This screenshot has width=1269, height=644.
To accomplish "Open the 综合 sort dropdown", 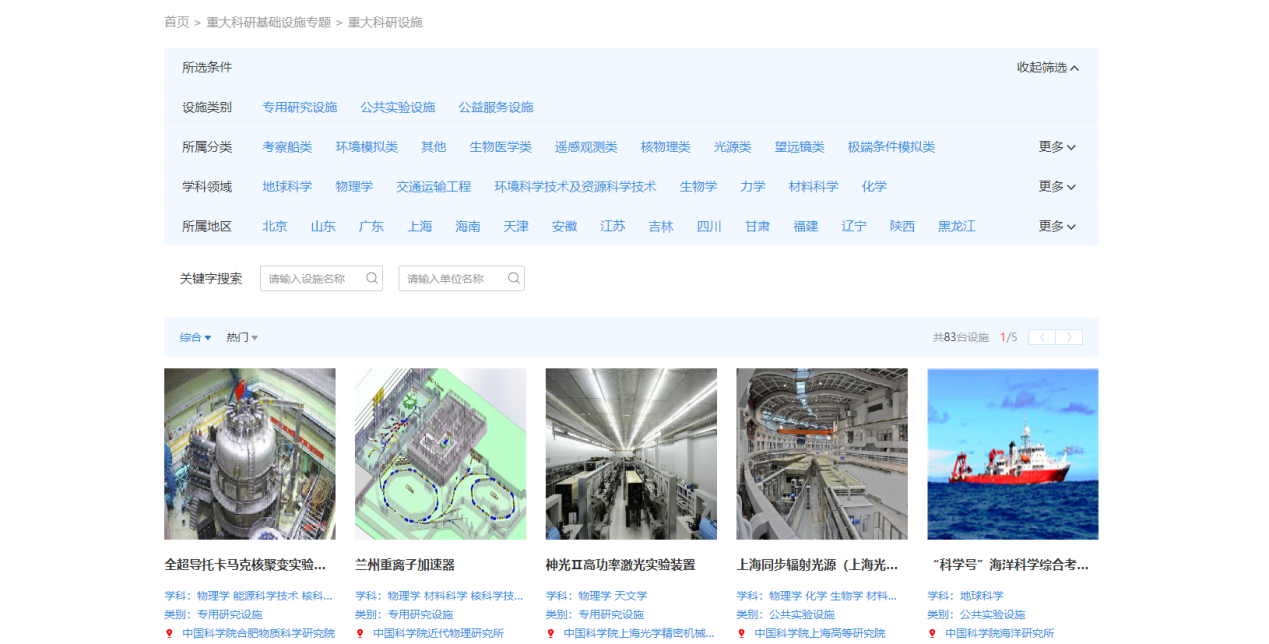I will pyautogui.click(x=195, y=338).
